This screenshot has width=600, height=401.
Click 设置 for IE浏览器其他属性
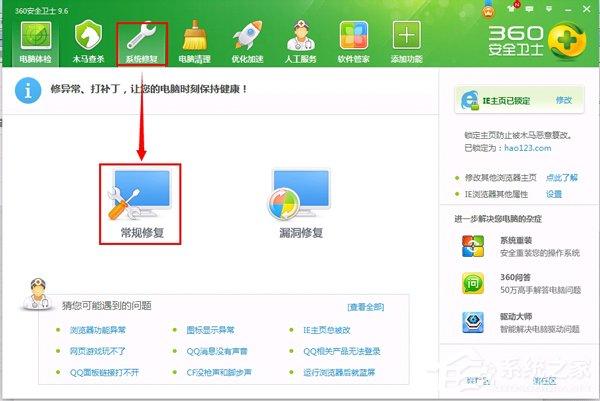(x=554, y=194)
